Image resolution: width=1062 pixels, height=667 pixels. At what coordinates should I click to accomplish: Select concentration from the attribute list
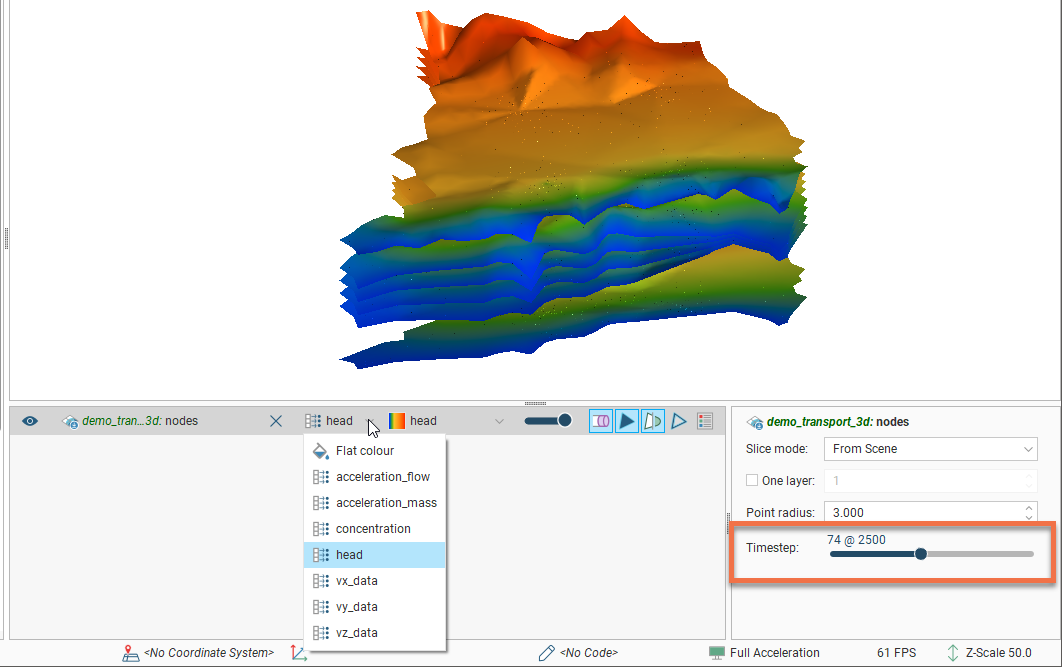tap(373, 529)
